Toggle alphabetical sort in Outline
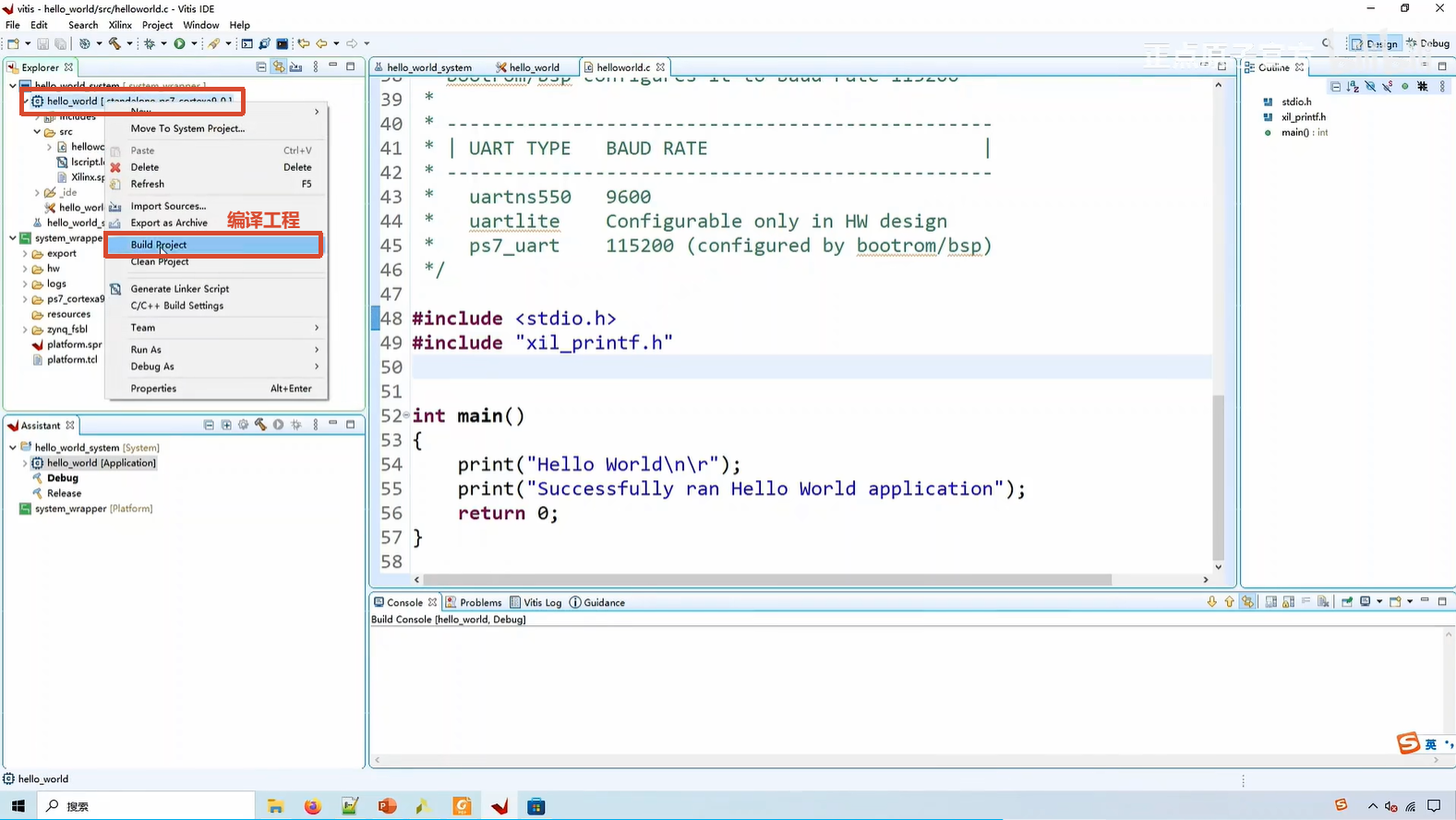The width and height of the screenshot is (1456, 820). [1353, 87]
